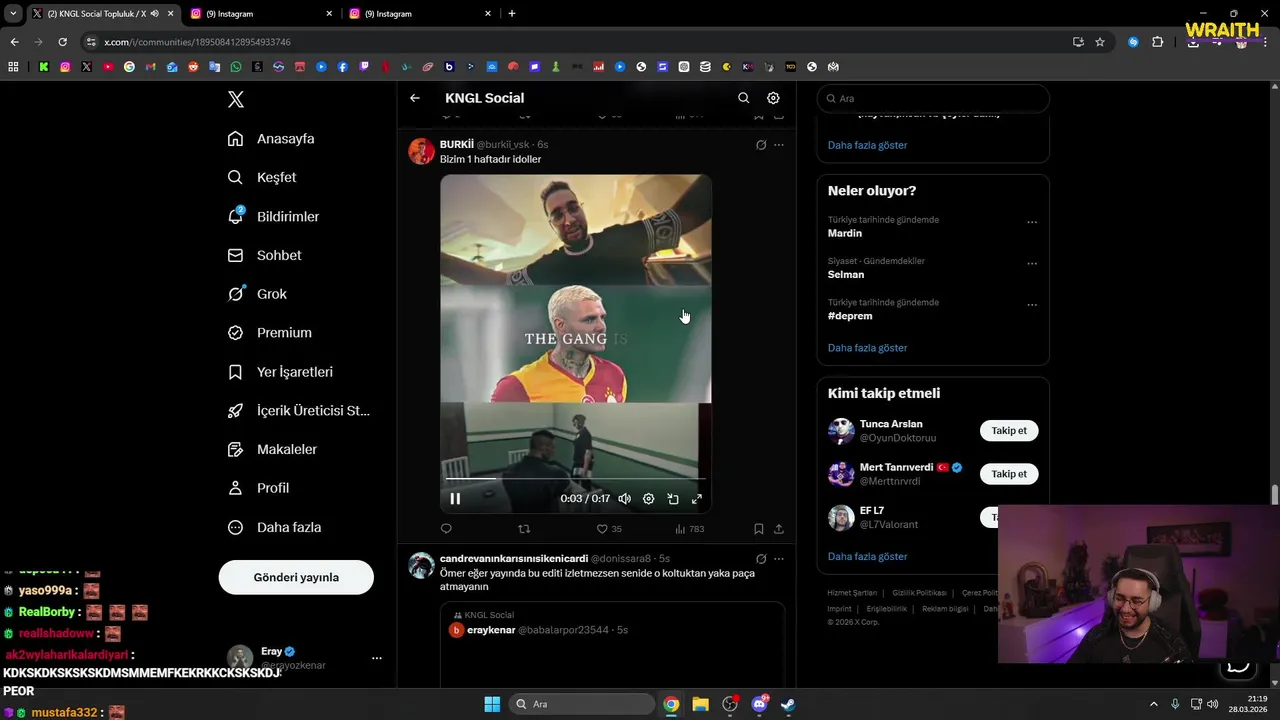Screen dimensions: 1280x720
Task: Open #deprem trending hashtag
Action: [850, 316]
